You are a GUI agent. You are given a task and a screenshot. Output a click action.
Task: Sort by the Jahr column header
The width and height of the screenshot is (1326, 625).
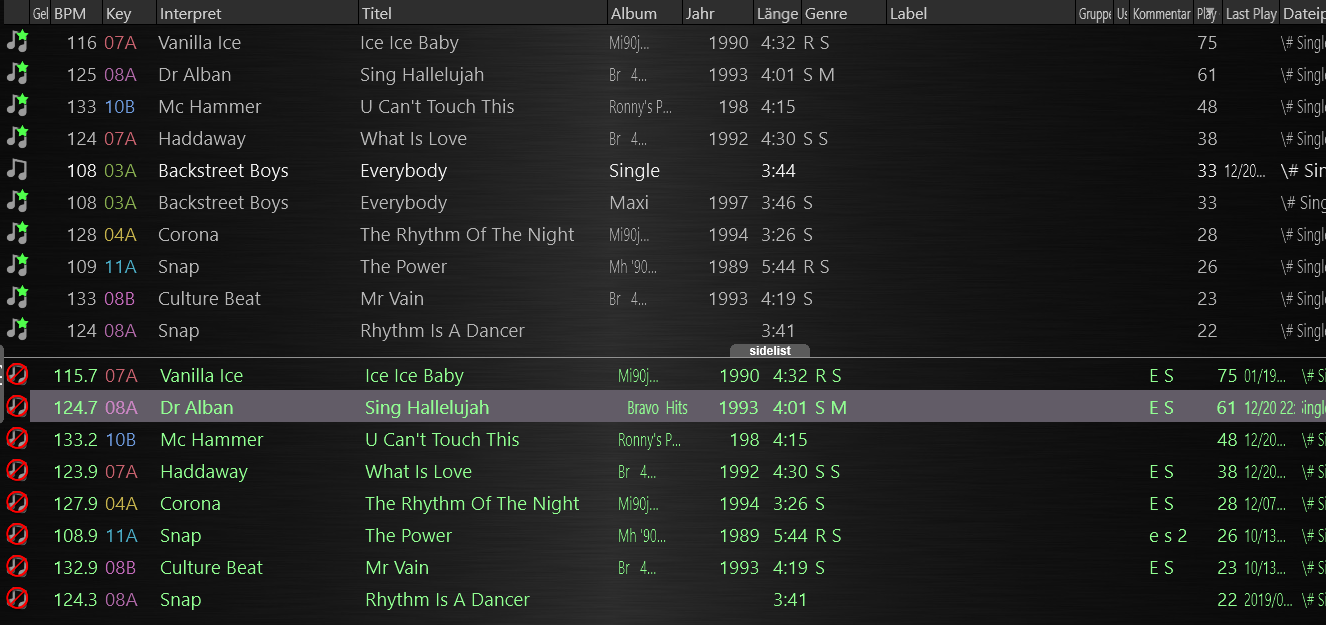point(717,13)
